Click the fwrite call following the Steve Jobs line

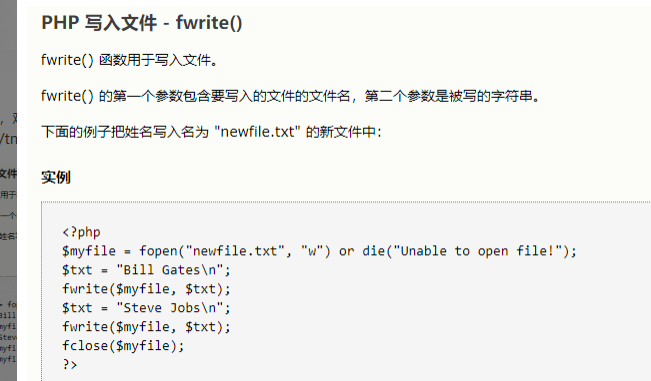(x=146, y=327)
